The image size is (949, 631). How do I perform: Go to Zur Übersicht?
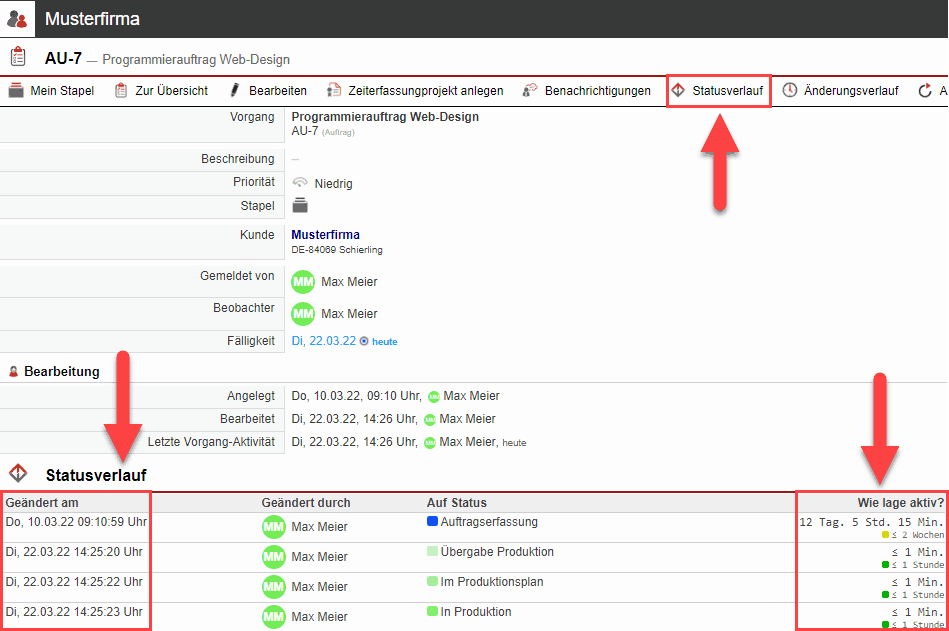[x=161, y=91]
